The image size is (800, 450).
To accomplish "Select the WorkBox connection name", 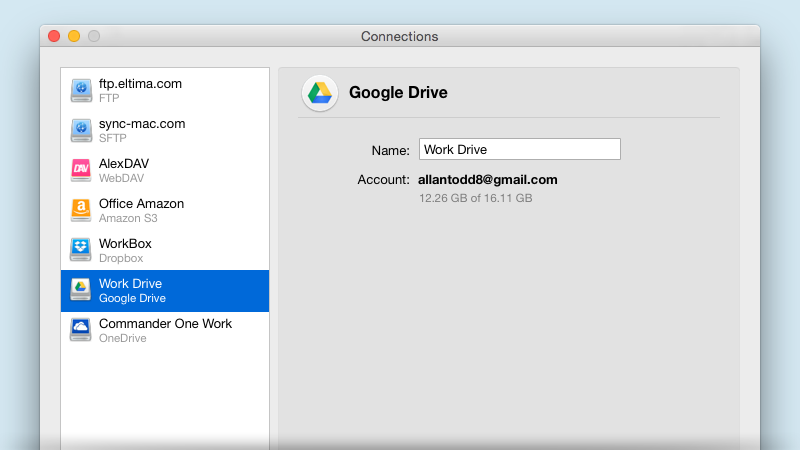I will (x=125, y=243).
